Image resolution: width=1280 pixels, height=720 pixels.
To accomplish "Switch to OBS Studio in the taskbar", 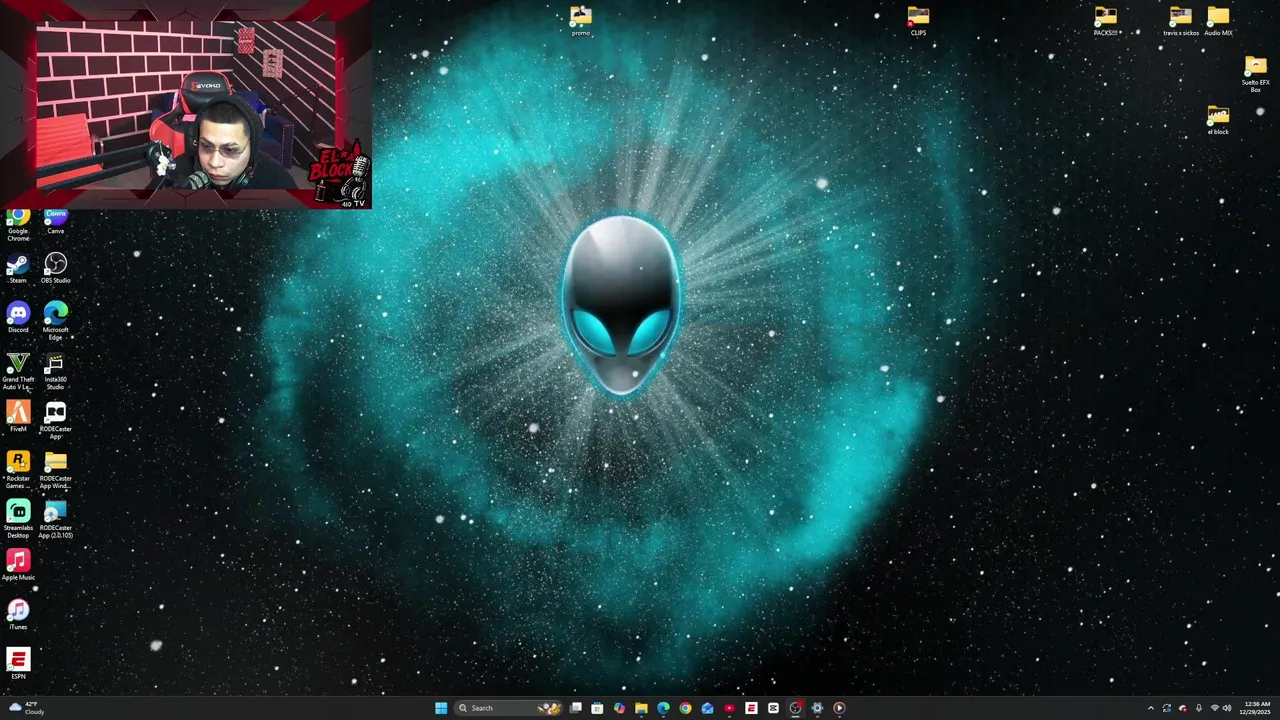I will (x=795, y=708).
